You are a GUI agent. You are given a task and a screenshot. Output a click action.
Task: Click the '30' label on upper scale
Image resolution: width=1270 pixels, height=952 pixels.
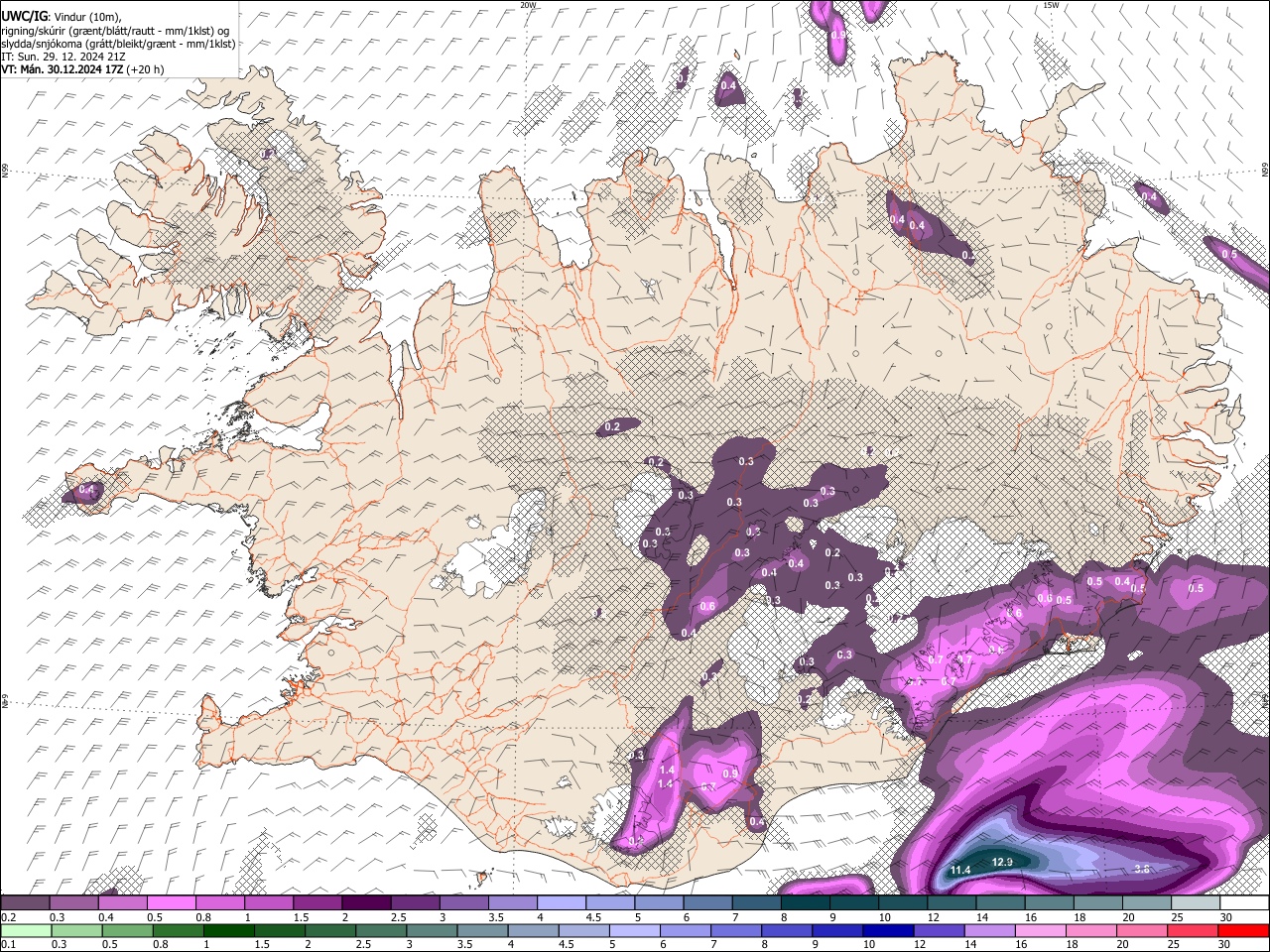pyautogui.click(x=1226, y=917)
